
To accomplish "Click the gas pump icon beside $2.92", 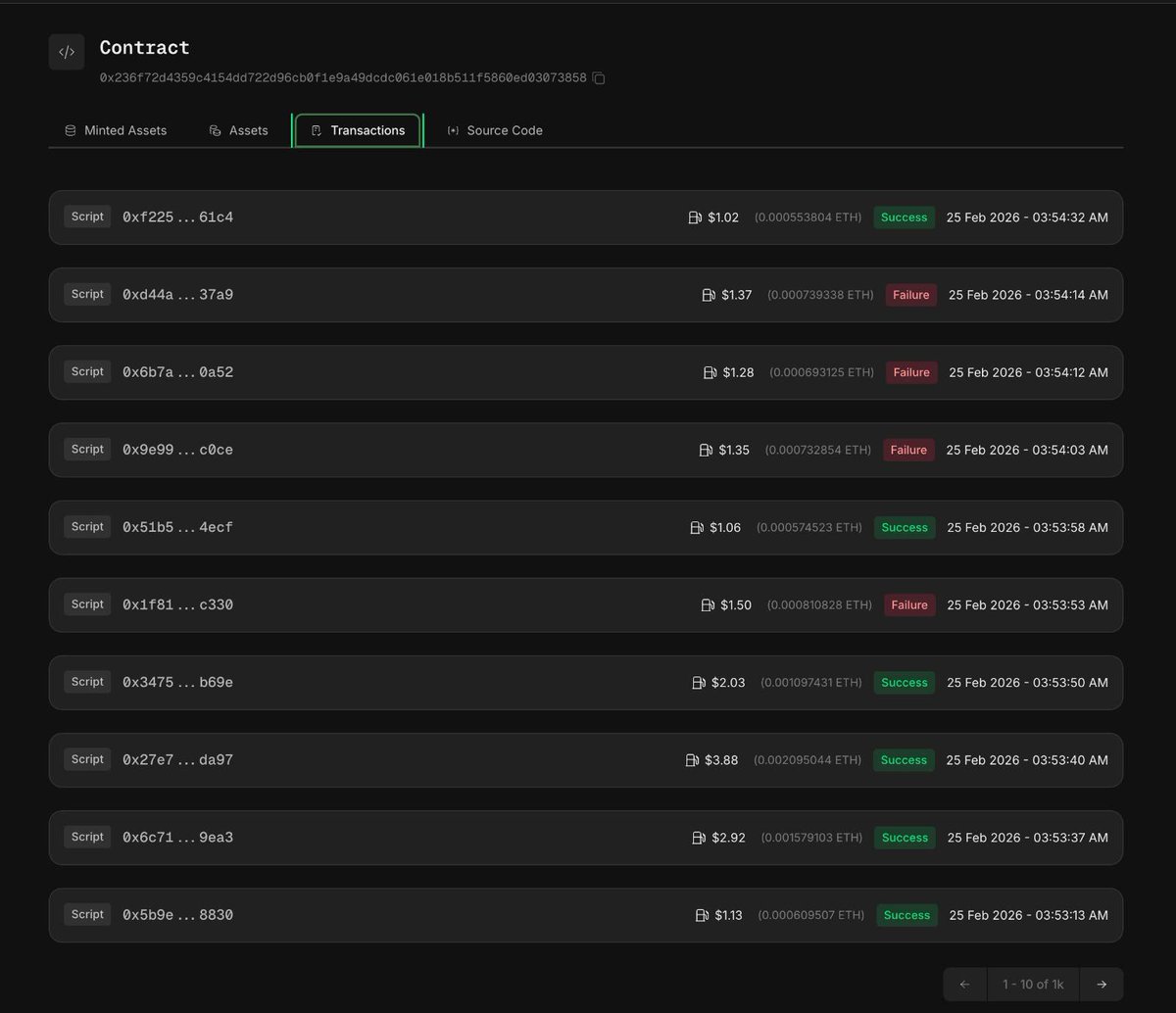I will [x=699, y=838].
